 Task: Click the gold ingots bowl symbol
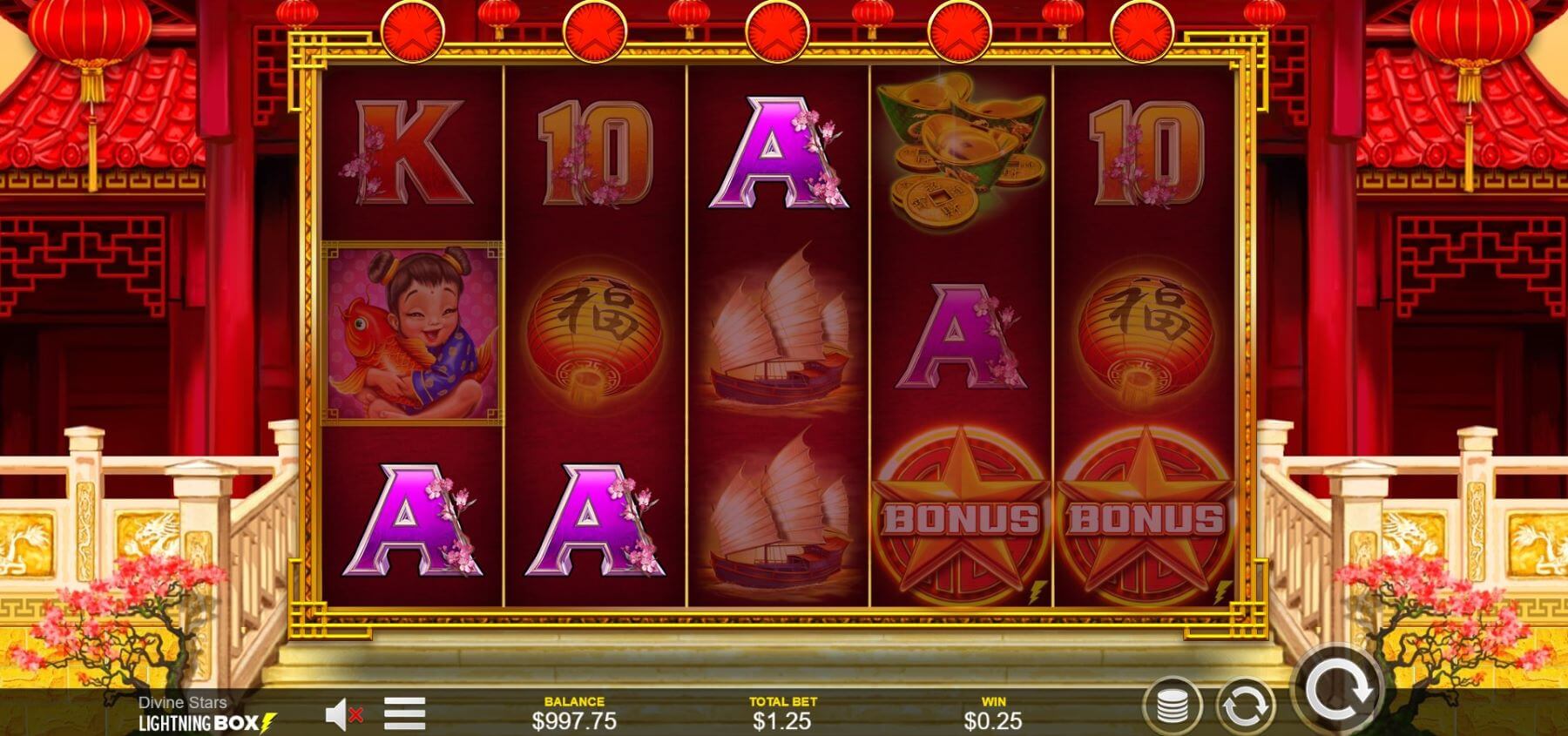click(x=960, y=148)
